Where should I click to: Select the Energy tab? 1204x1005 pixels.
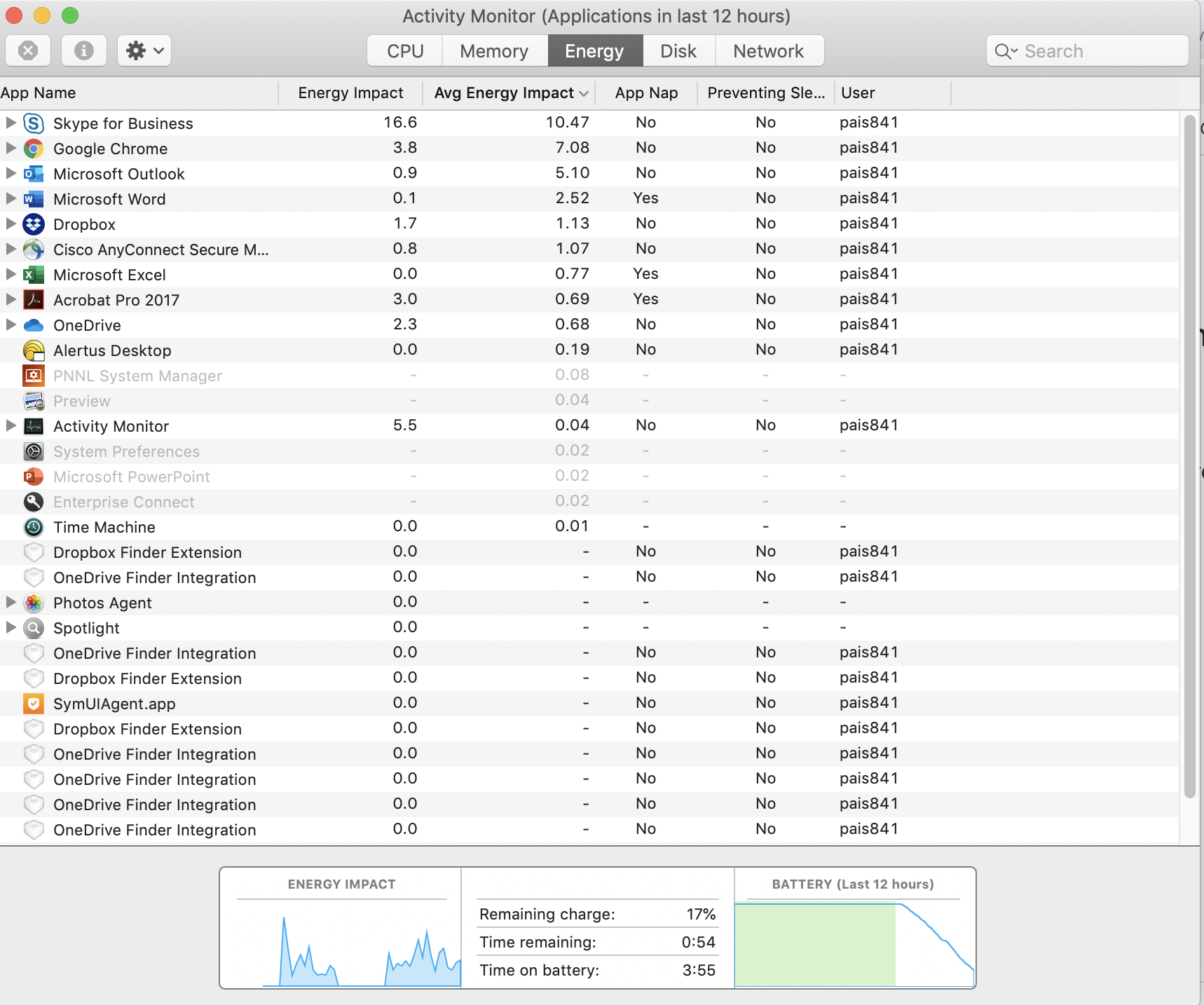[594, 51]
